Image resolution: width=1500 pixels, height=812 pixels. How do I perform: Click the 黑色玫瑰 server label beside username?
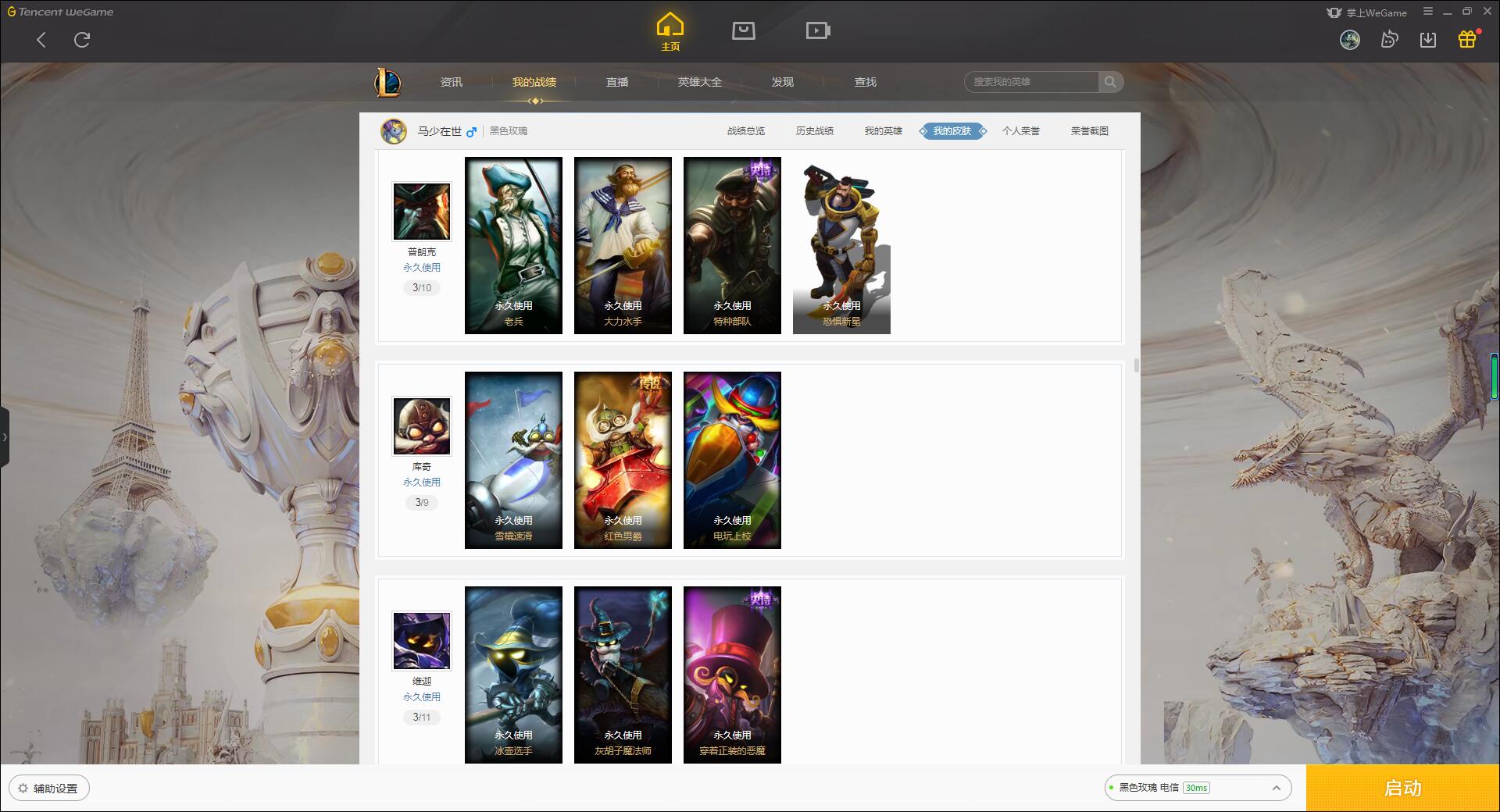(x=509, y=131)
